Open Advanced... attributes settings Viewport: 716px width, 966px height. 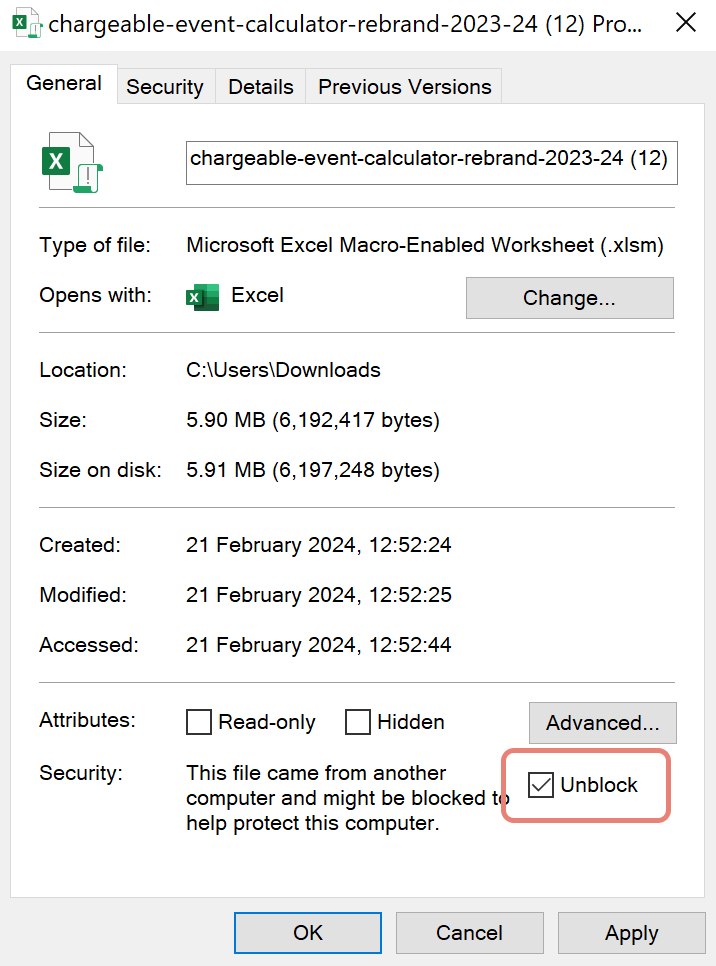(602, 723)
